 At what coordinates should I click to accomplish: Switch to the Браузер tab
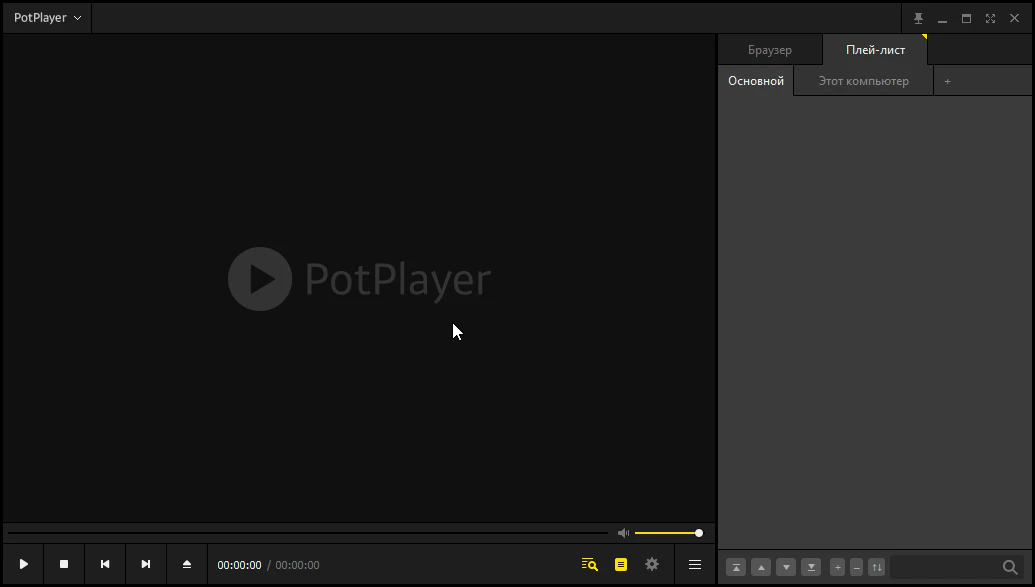[770, 50]
